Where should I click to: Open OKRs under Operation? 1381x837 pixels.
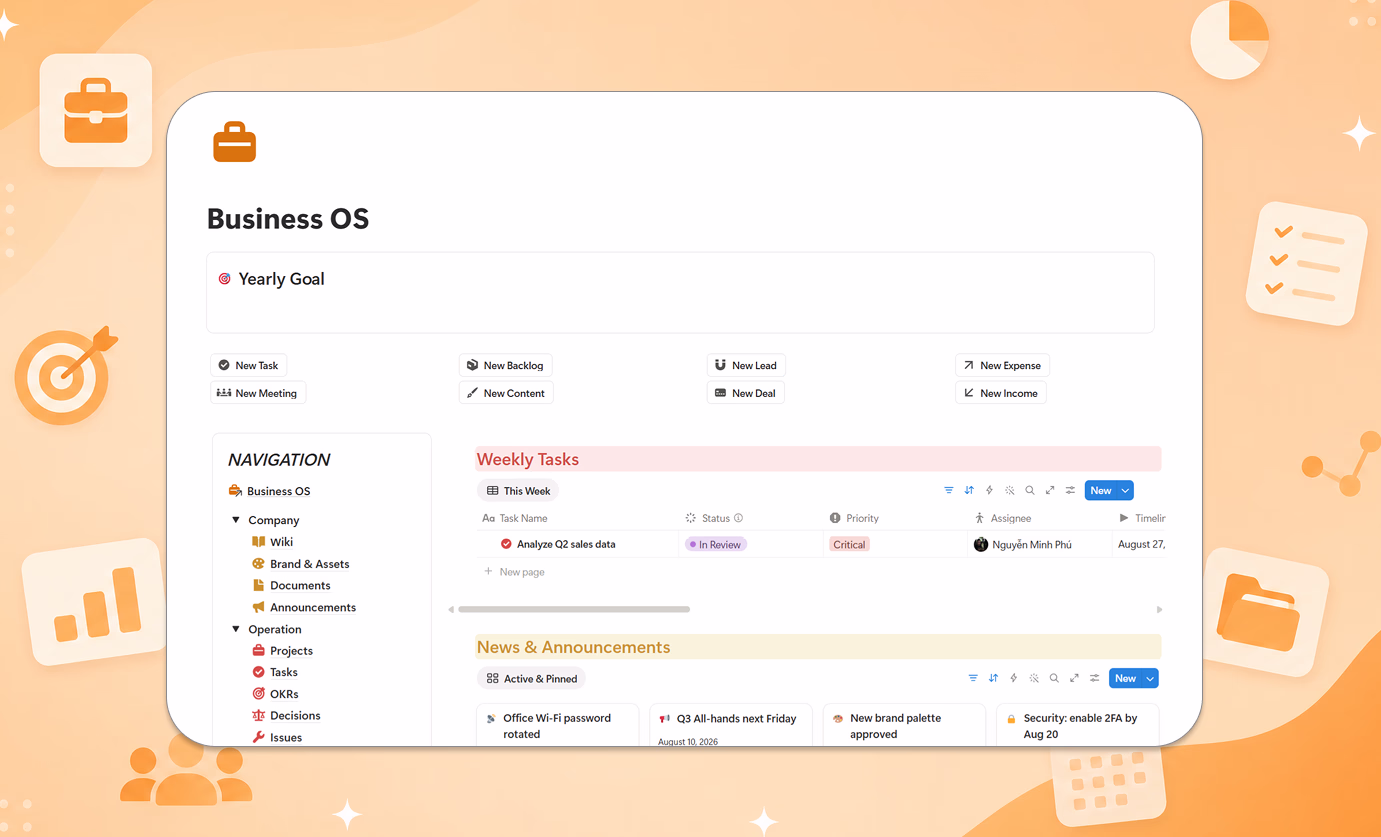click(275, 694)
